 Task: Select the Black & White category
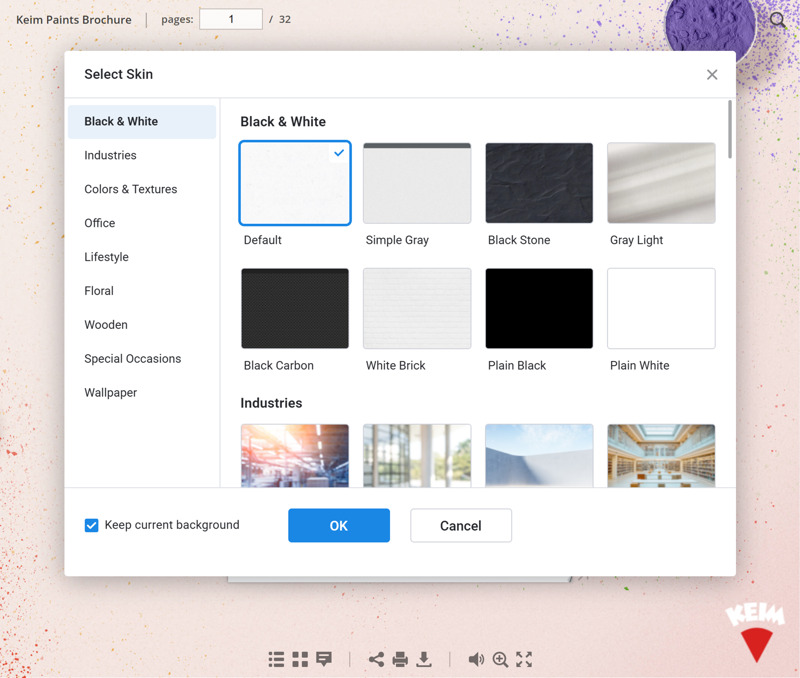[x=142, y=121]
